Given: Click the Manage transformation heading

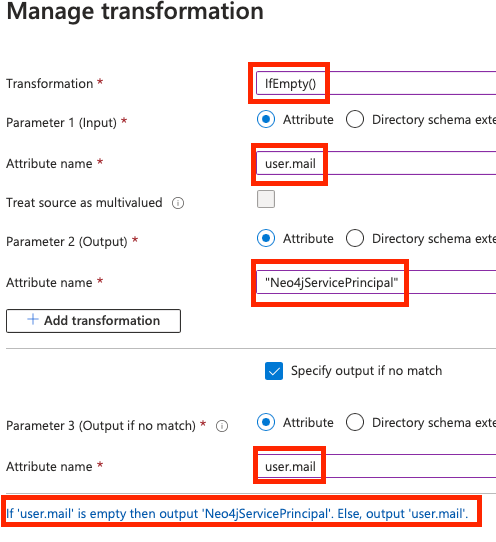Looking at the screenshot, I should (135, 11).
